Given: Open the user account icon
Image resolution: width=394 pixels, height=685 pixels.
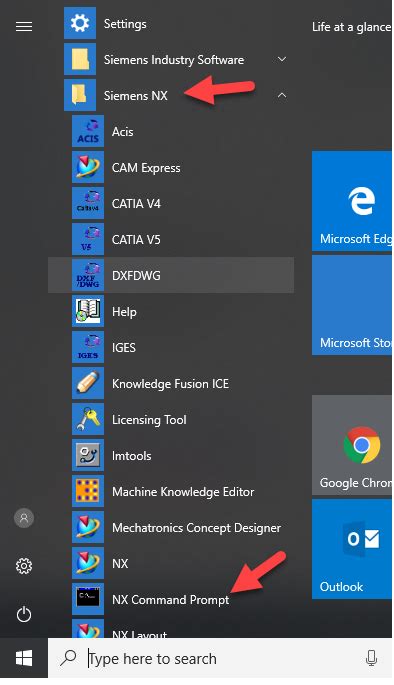Looking at the screenshot, I should point(24,518).
